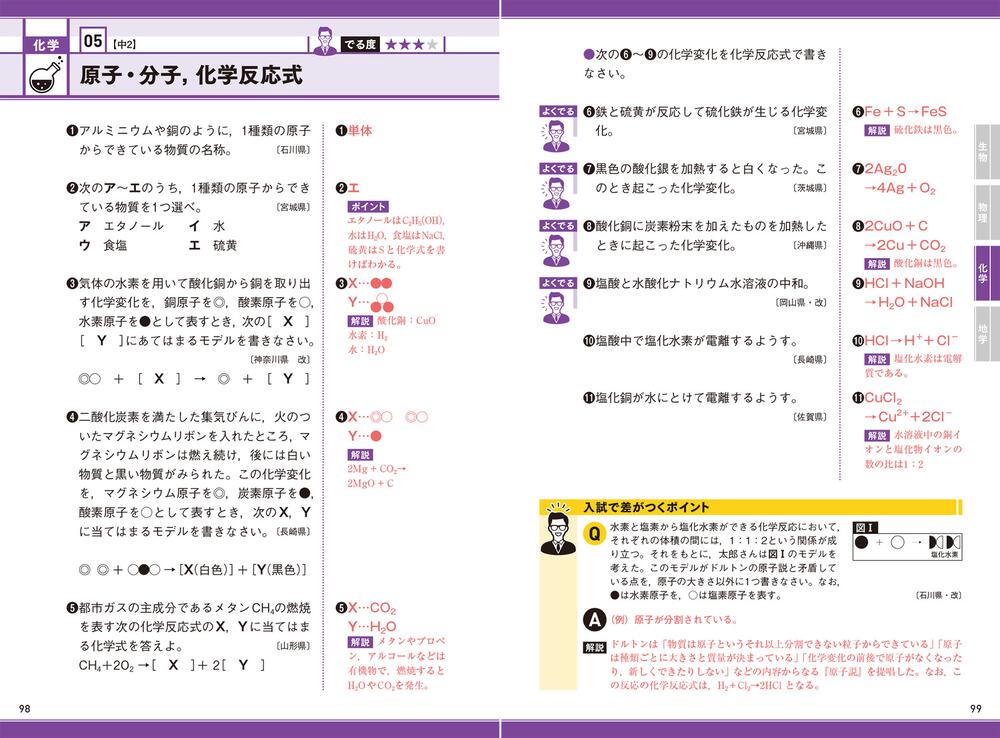Click the answer Fe+S→FeS

906,112
